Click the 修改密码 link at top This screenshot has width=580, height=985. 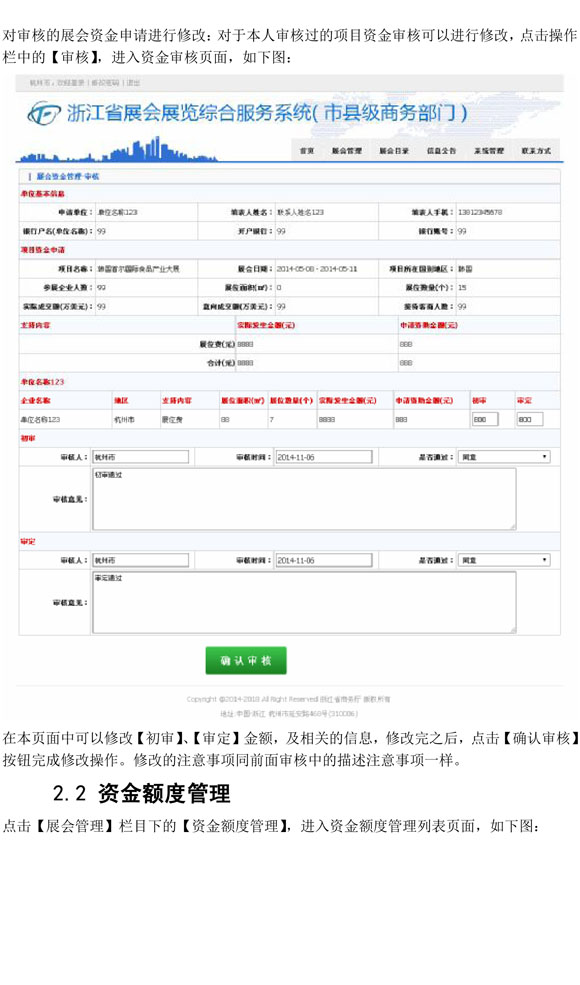click(x=105, y=83)
